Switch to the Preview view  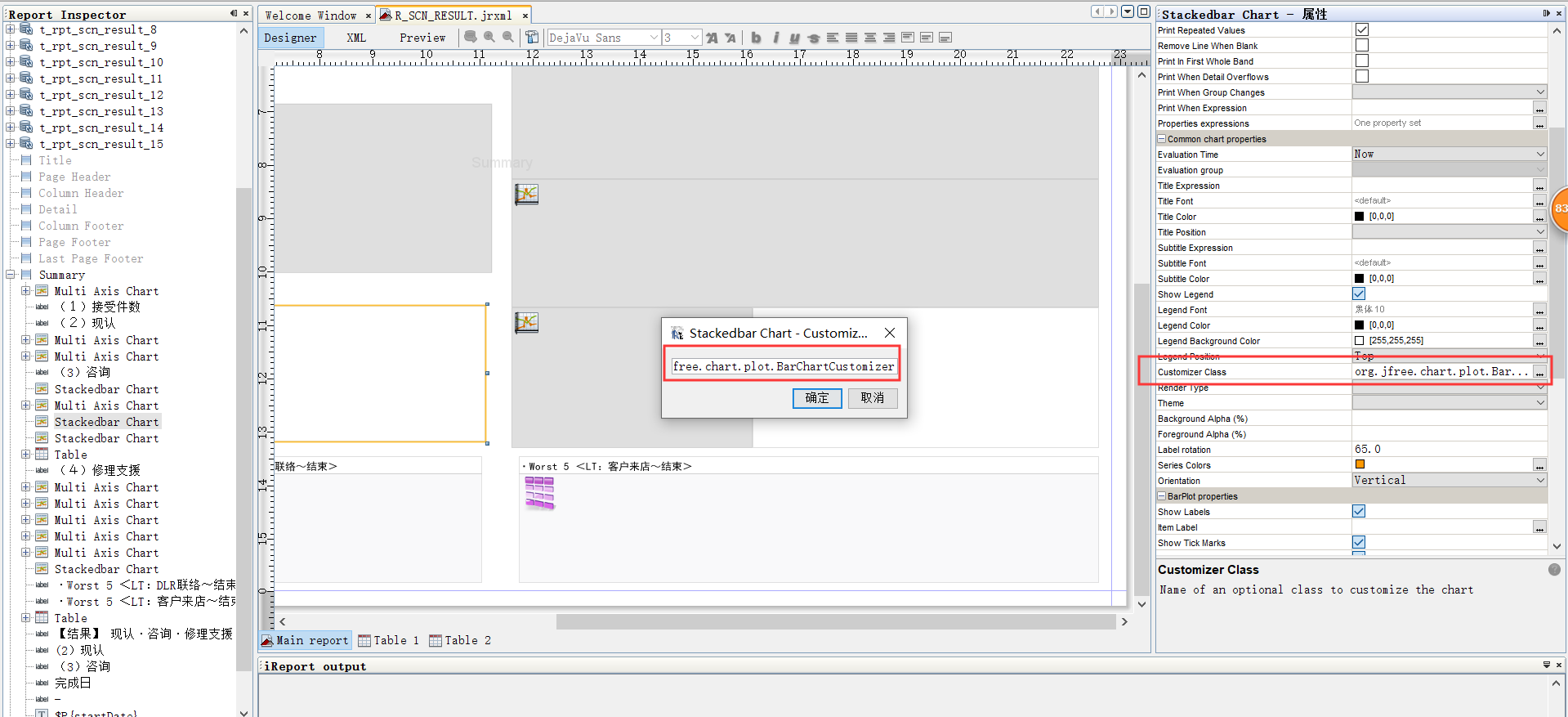[x=422, y=38]
